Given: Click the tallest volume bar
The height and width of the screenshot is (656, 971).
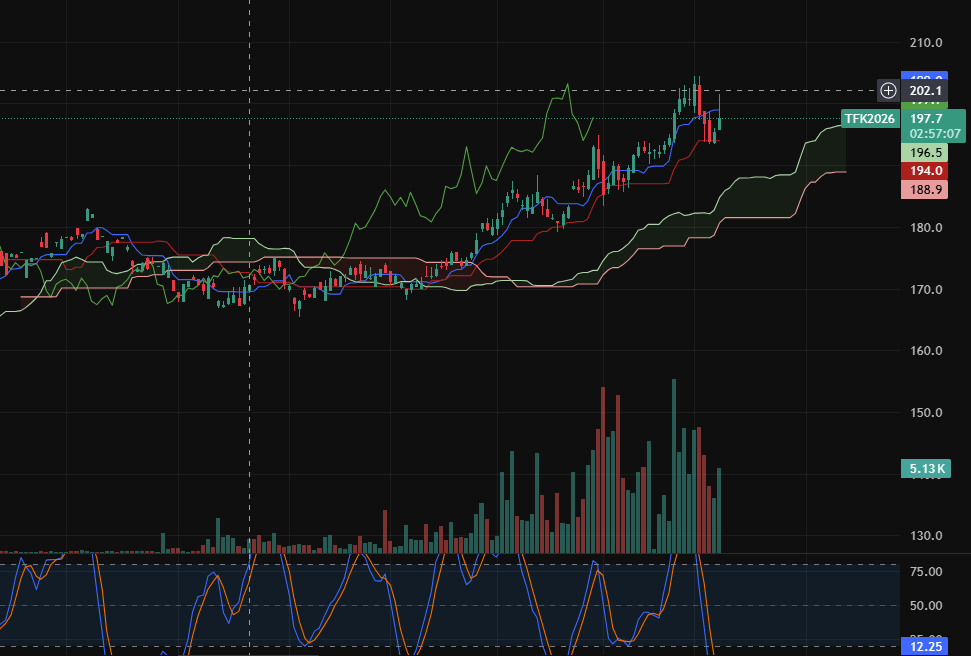Looking at the screenshot, I should pos(674,470).
